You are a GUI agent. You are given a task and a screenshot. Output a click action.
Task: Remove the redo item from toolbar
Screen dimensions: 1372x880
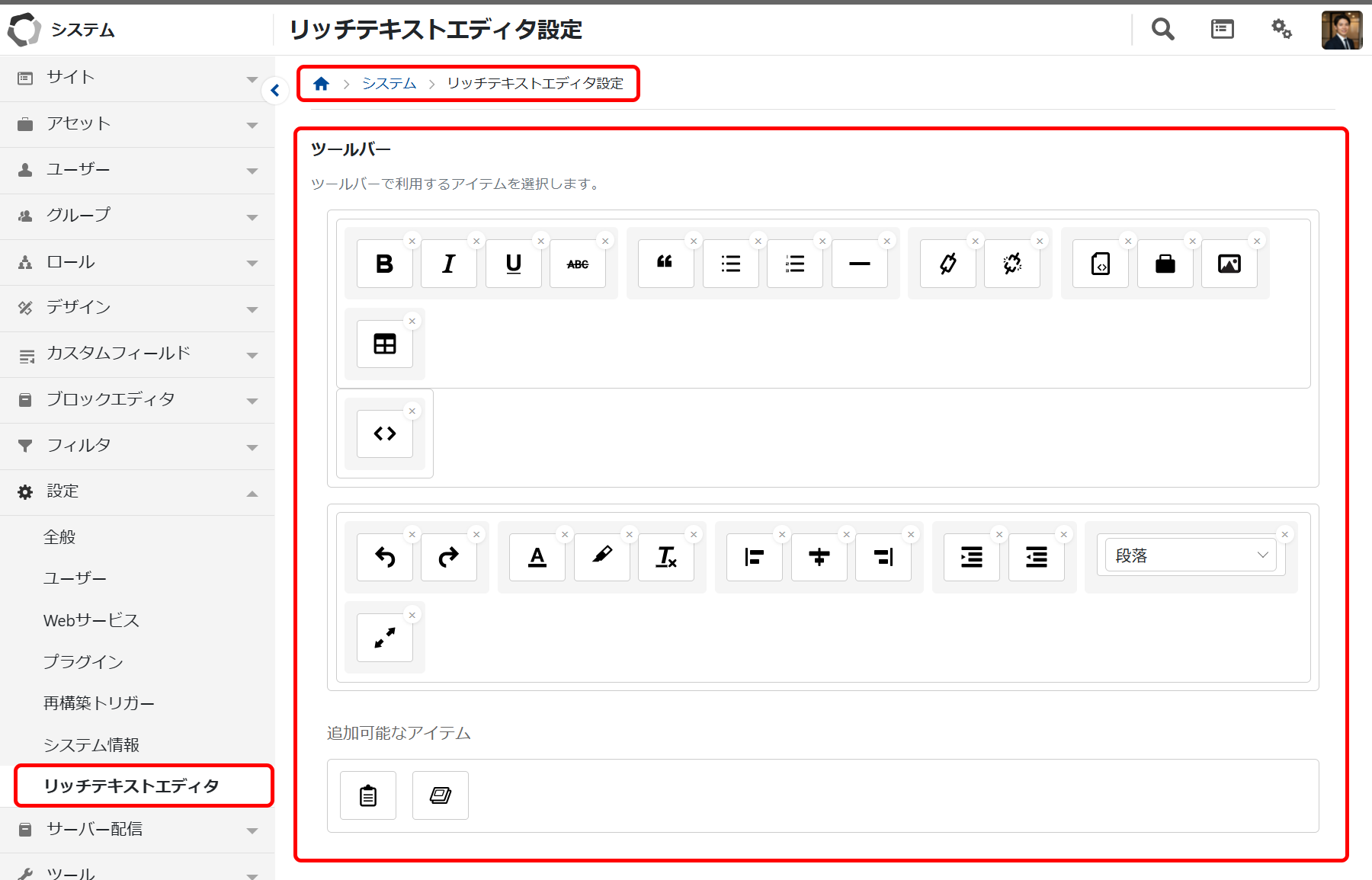[x=476, y=535]
